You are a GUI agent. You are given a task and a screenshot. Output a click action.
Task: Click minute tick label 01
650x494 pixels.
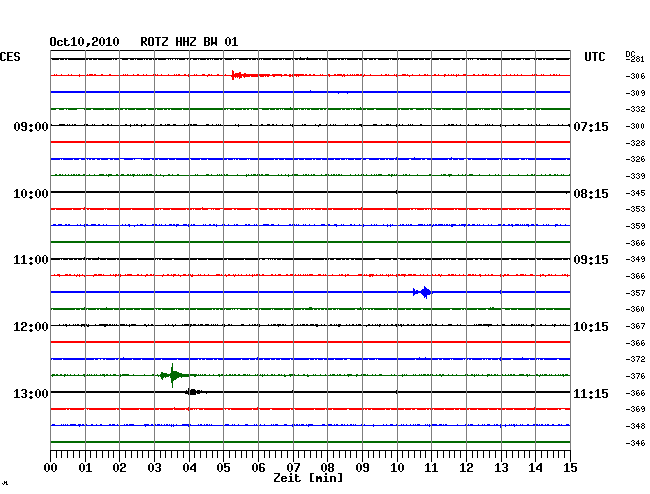[85, 468]
